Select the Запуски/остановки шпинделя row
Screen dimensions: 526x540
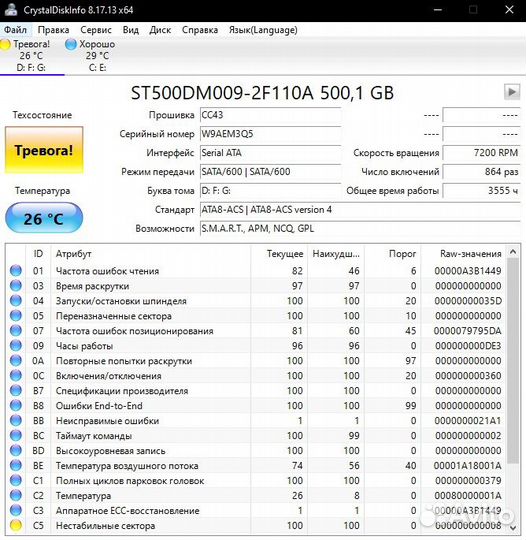click(256, 301)
